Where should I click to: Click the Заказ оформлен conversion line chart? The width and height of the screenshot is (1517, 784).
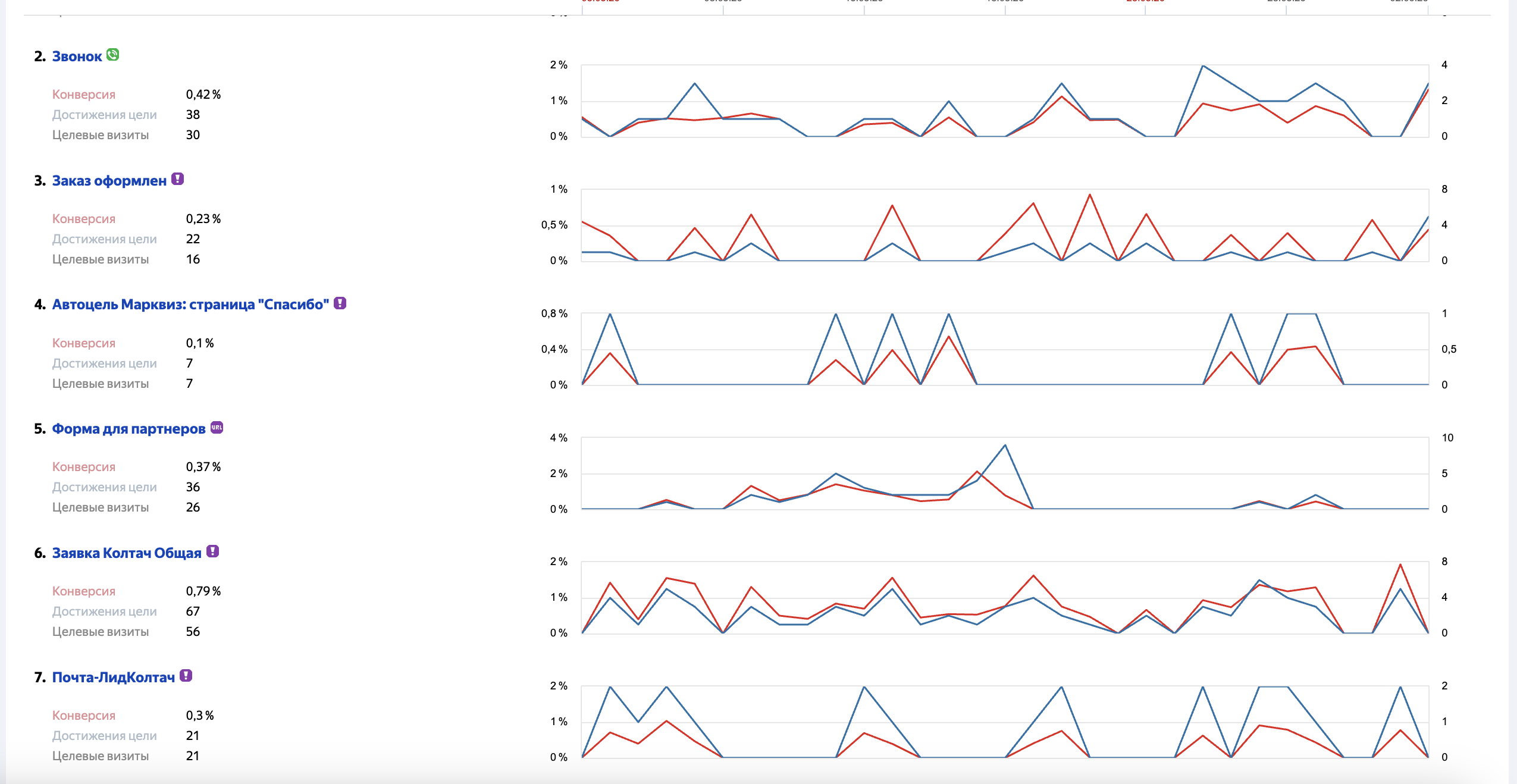(x=1005, y=225)
